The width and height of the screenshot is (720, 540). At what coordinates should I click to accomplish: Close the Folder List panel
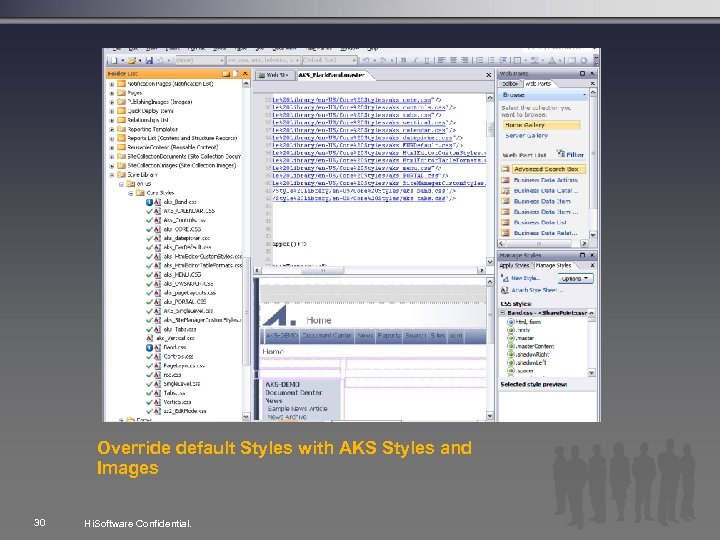click(x=245, y=73)
